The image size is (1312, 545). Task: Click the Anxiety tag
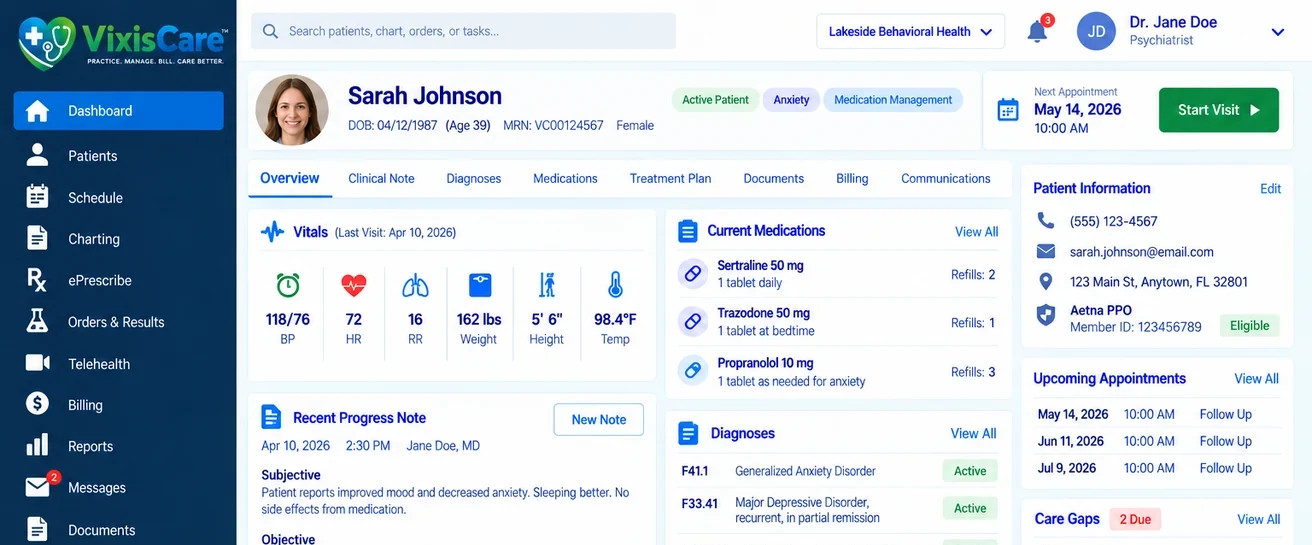tap(791, 100)
